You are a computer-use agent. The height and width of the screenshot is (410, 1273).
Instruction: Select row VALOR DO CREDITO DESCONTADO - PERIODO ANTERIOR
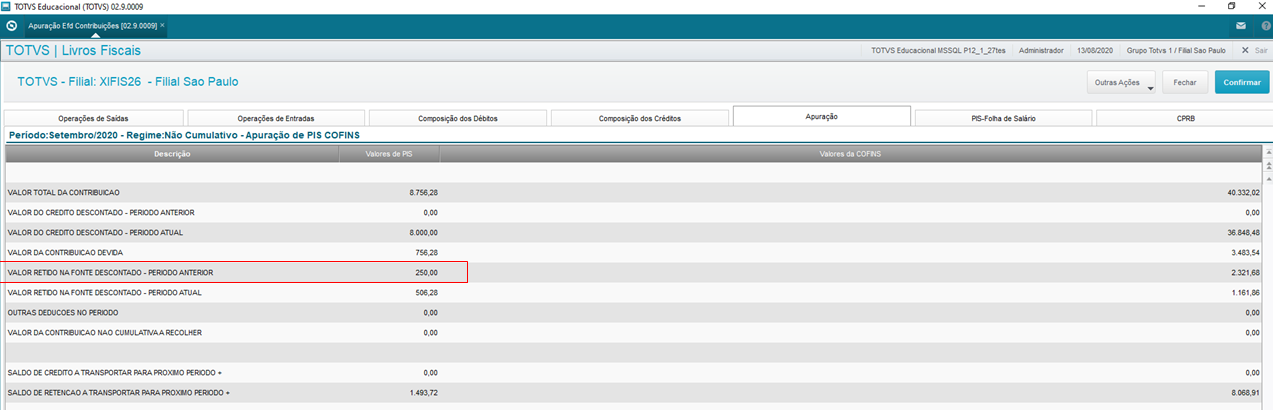(634, 212)
